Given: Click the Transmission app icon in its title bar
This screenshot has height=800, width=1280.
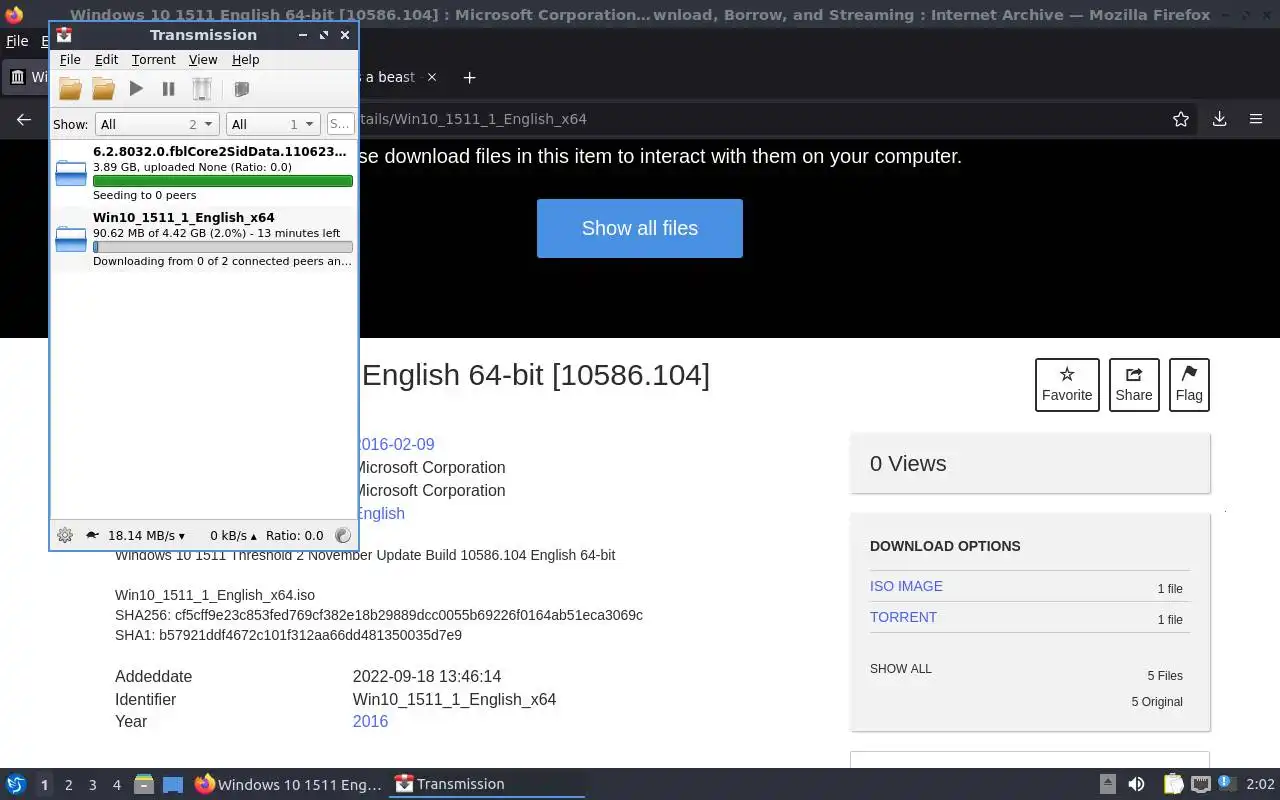Looking at the screenshot, I should (64, 34).
